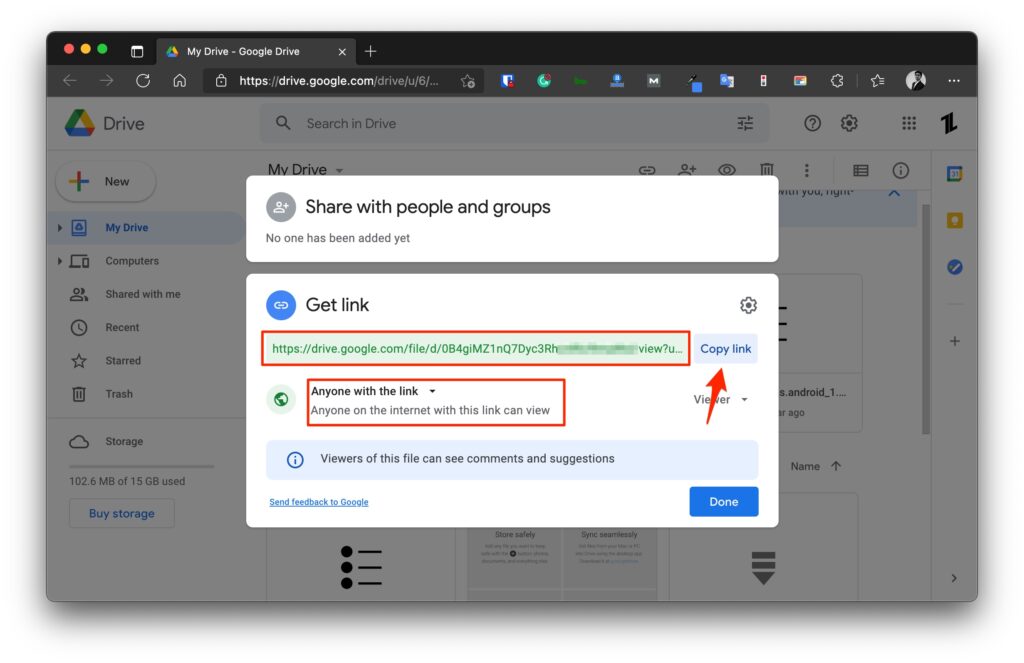Open Google Keep in the side panel
Viewport: 1024px width, 663px height.
tap(954, 219)
